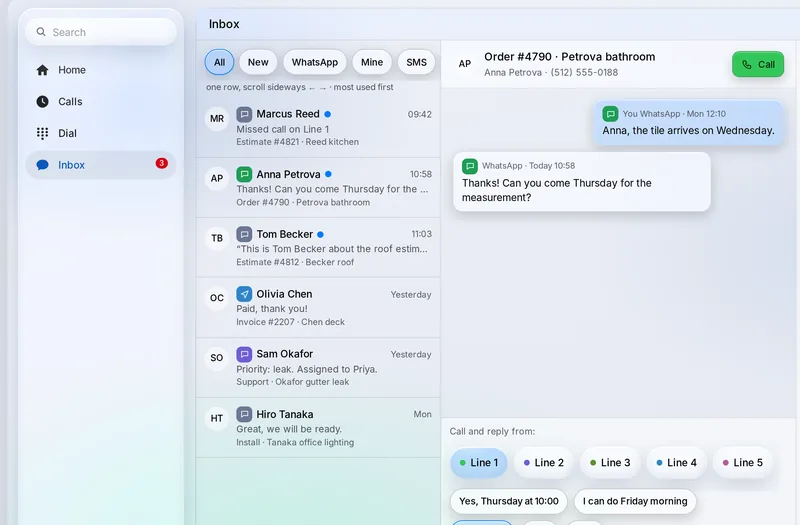Click the Dial keypad icon
Screen dimensions: 800x525
pos(42,133)
